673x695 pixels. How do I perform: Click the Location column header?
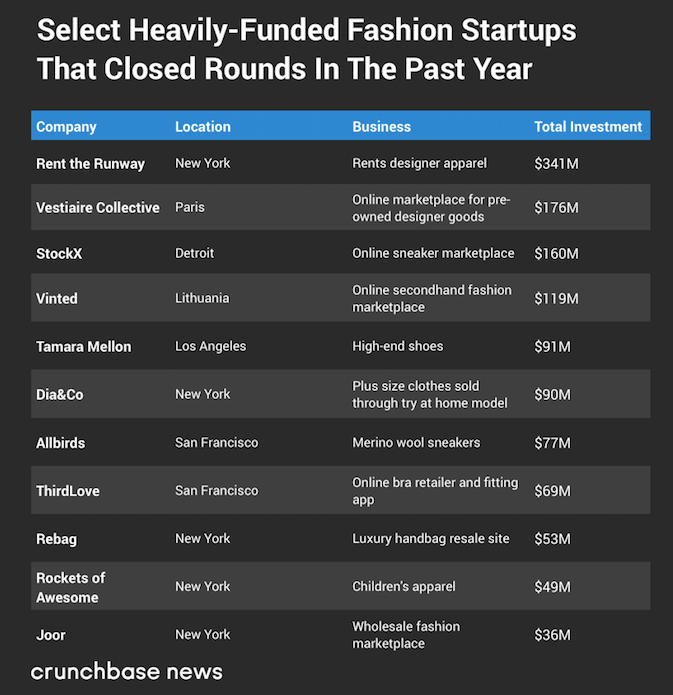click(x=203, y=127)
